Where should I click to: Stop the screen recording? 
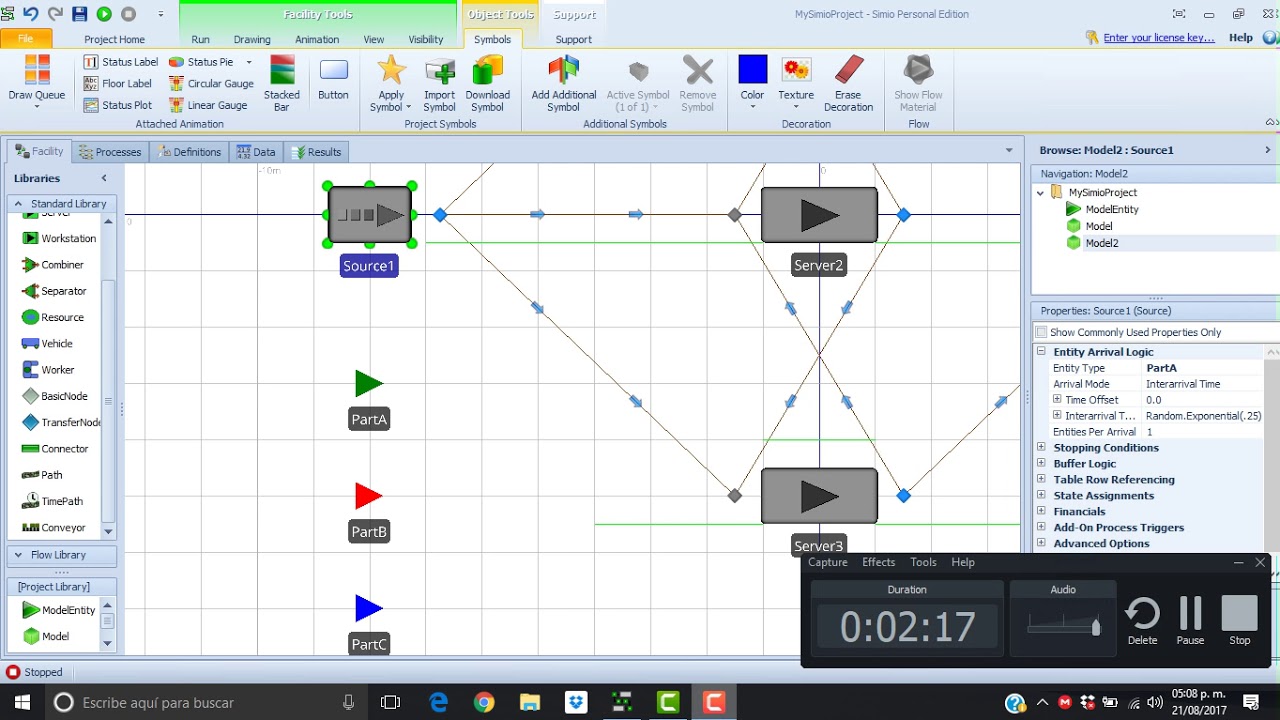click(1239, 620)
